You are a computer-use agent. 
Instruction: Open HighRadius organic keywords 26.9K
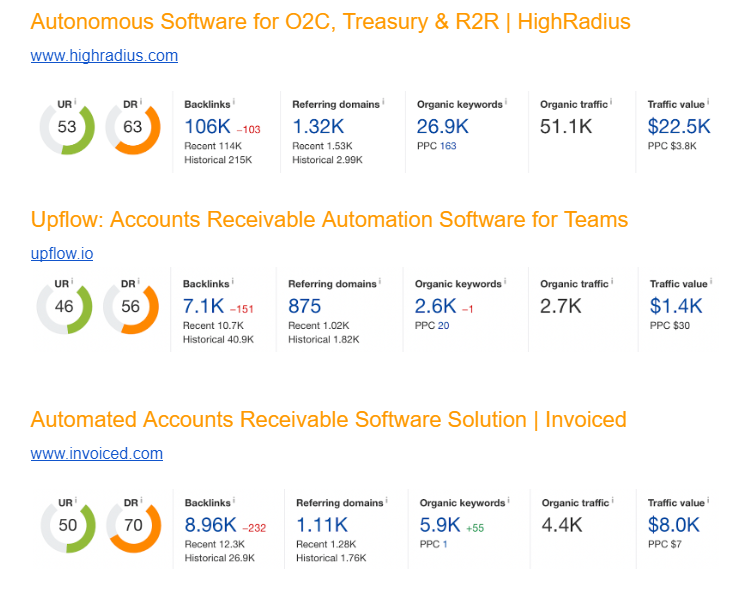(443, 127)
